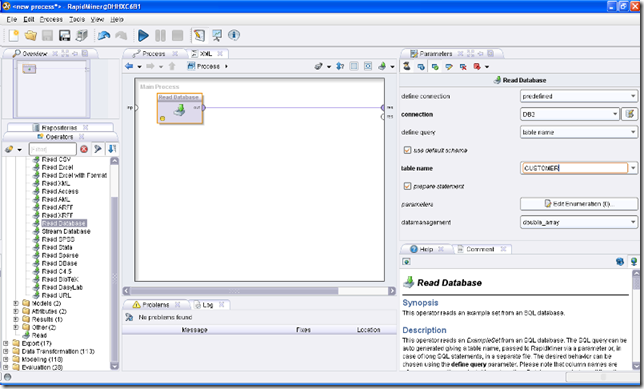Click the zoom fit icon in process toolbar
The height and width of the screenshot is (389, 644).
click(368, 66)
